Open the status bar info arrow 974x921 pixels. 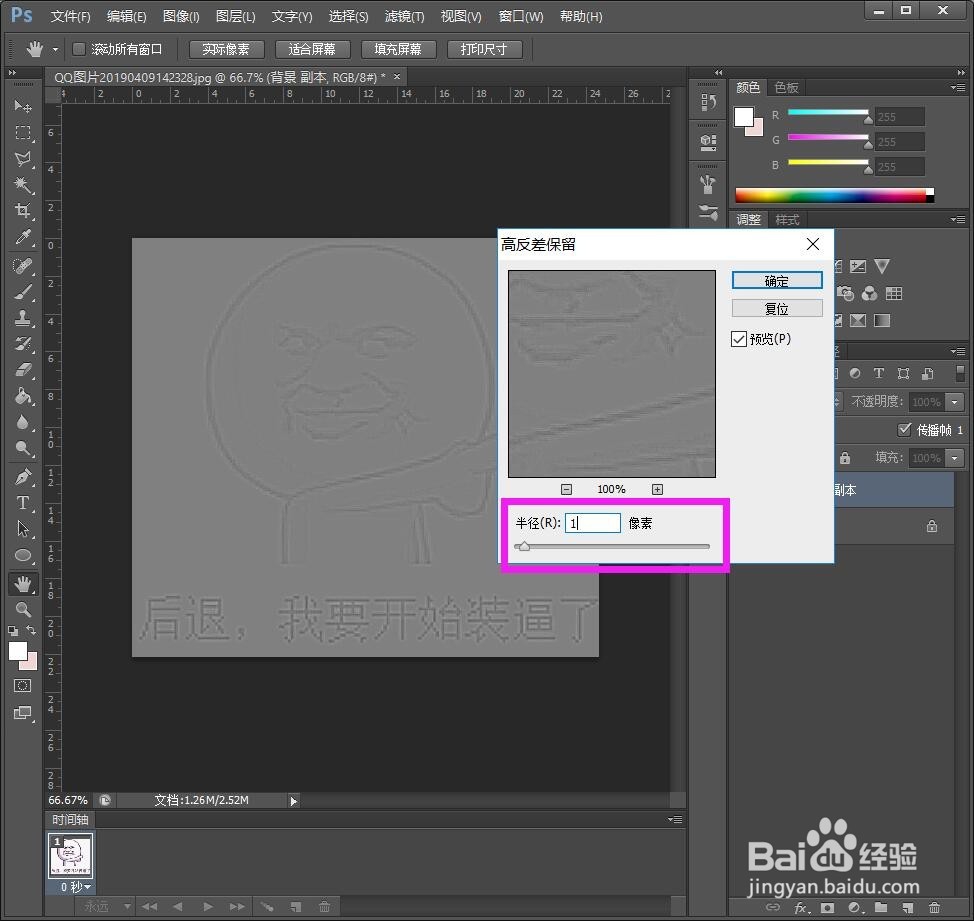pyautogui.click(x=294, y=801)
